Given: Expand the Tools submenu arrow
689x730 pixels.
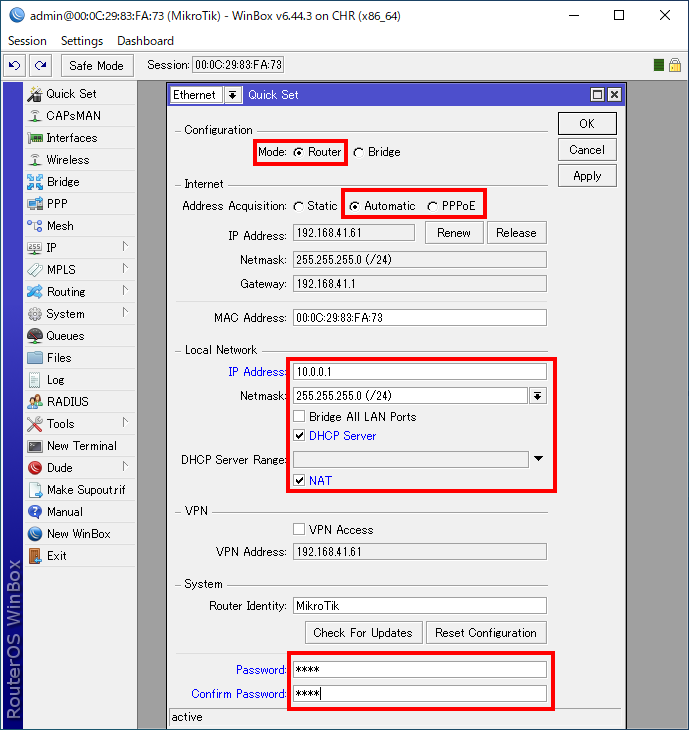Looking at the screenshot, I should tap(125, 422).
